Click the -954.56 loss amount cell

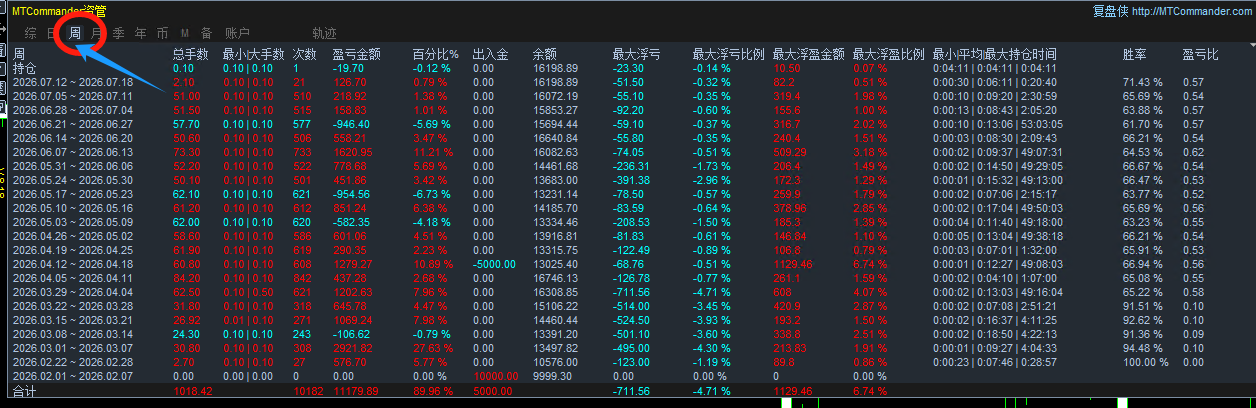[x=351, y=194]
